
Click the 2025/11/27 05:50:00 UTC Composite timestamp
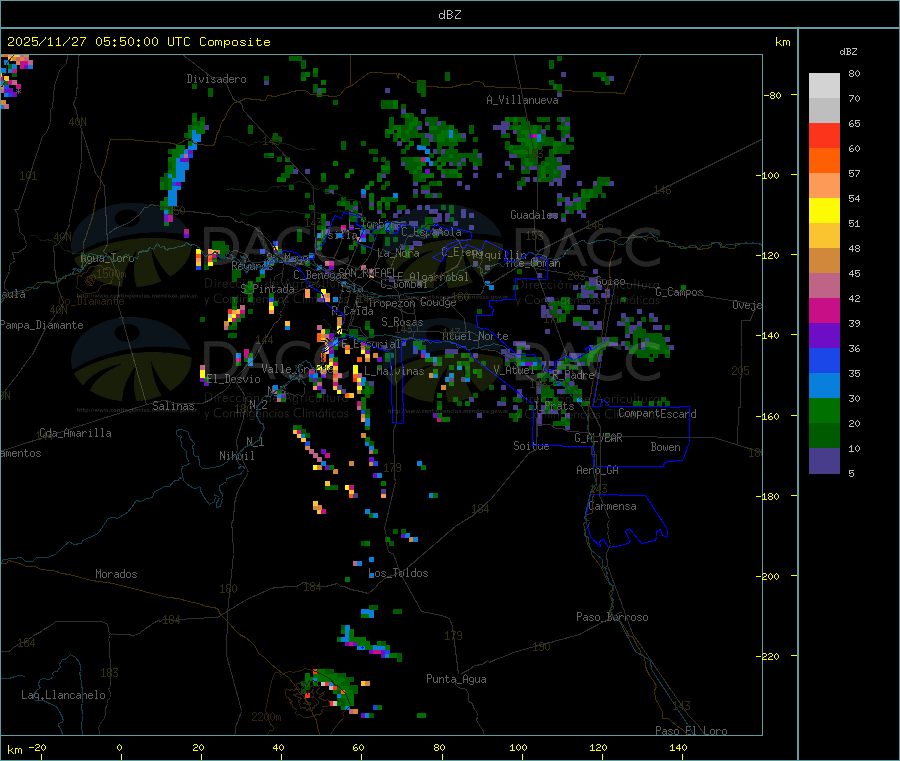pyautogui.click(x=138, y=42)
